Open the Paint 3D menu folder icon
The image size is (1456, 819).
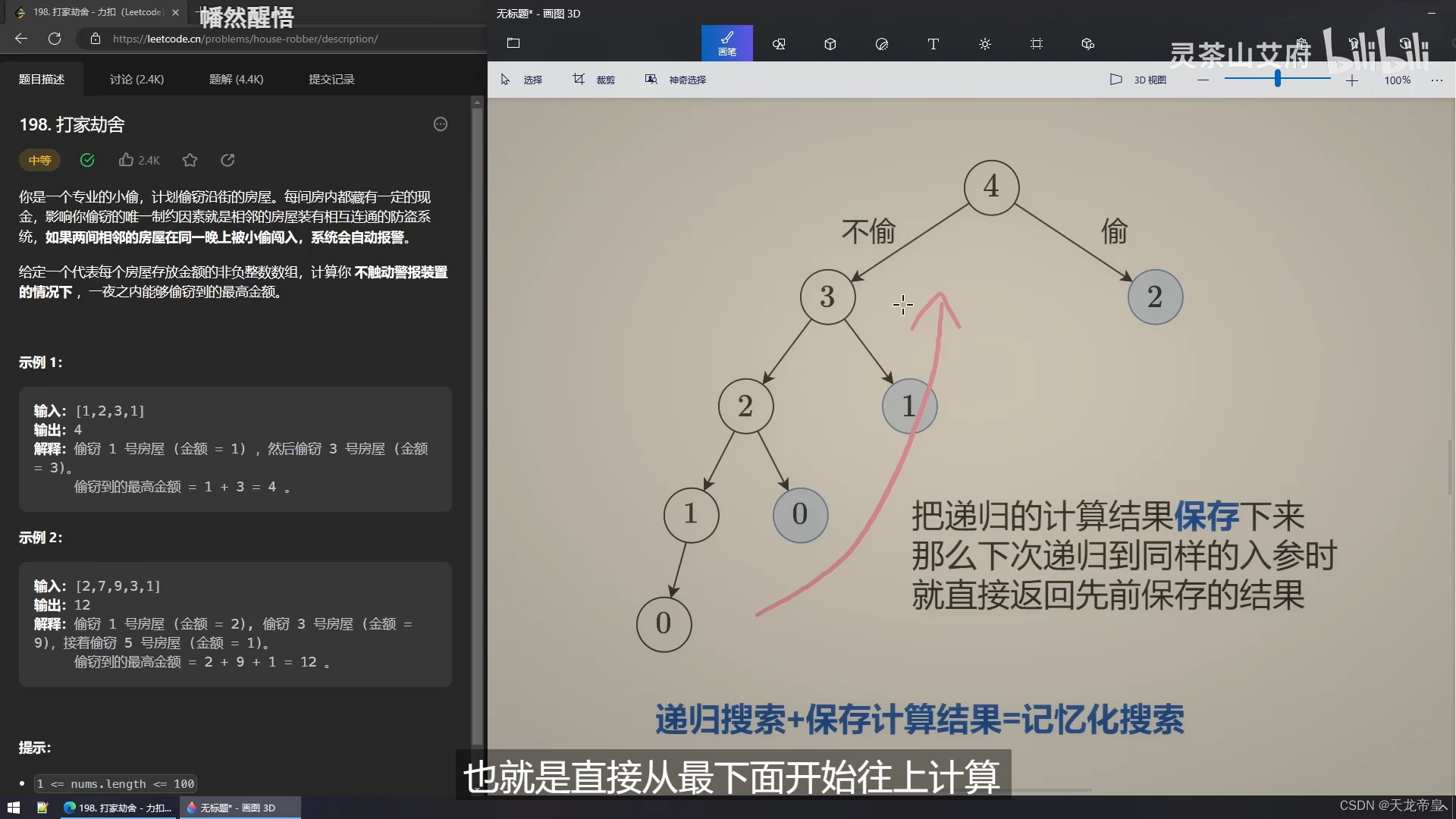point(513,43)
